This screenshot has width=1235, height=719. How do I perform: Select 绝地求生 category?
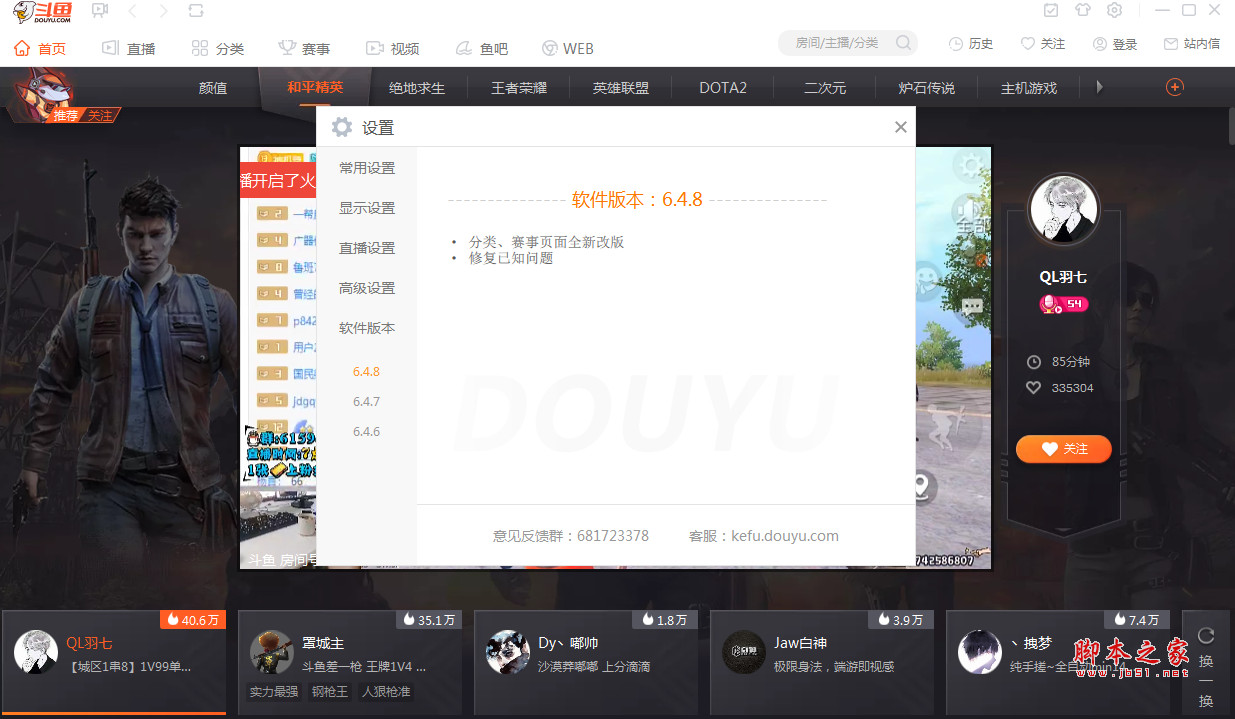point(417,88)
